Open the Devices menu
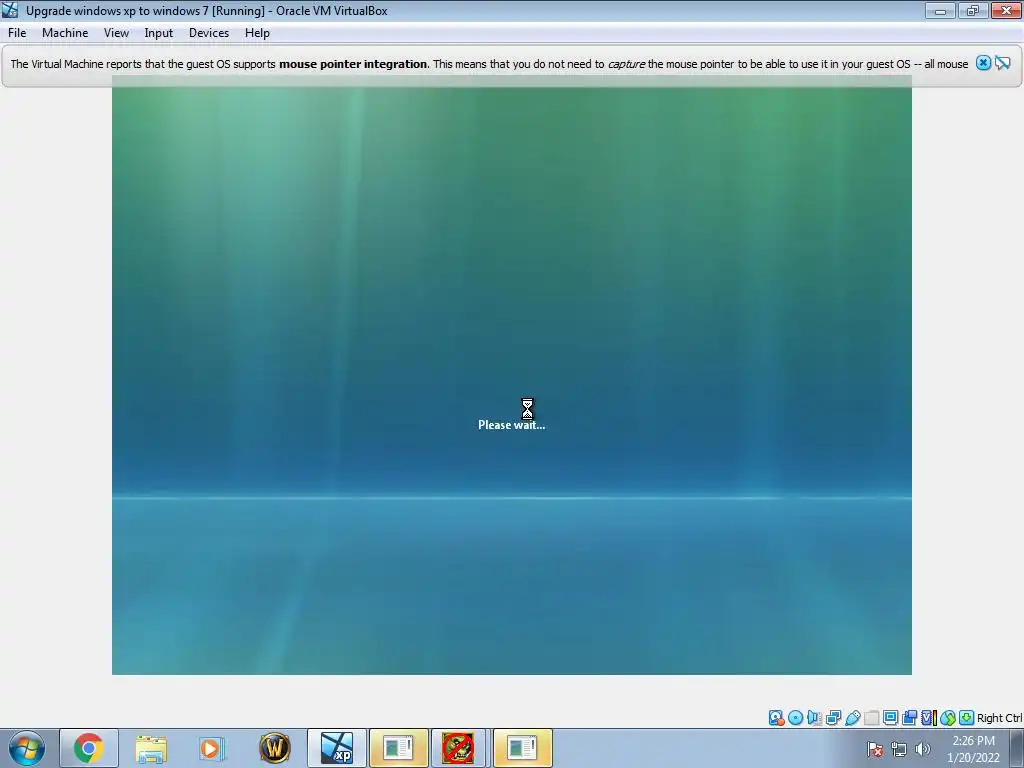Image resolution: width=1024 pixels, height=768 pixels. coord(209,33)
